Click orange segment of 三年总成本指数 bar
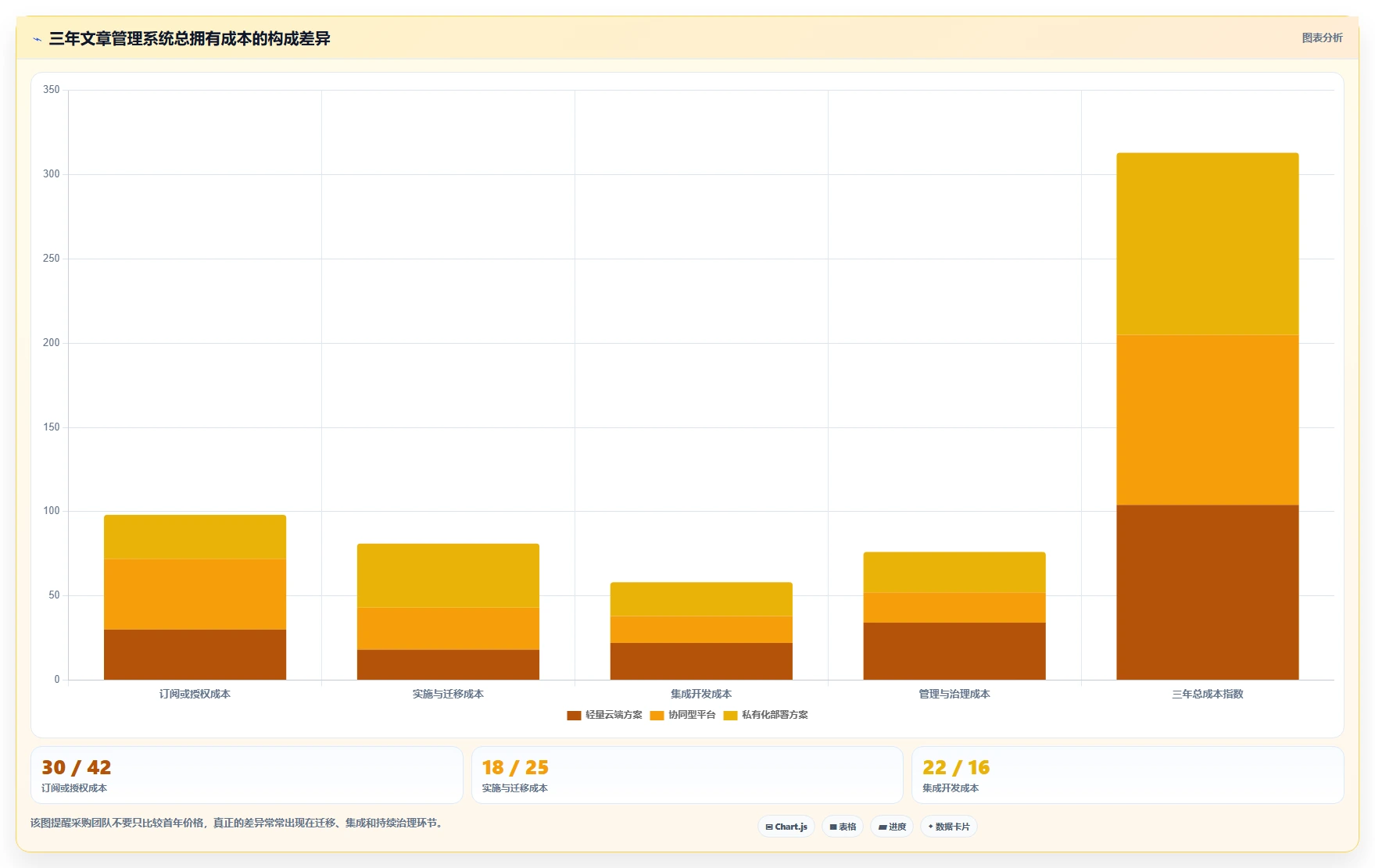 pyautogui.click(x=1208, y=420)
